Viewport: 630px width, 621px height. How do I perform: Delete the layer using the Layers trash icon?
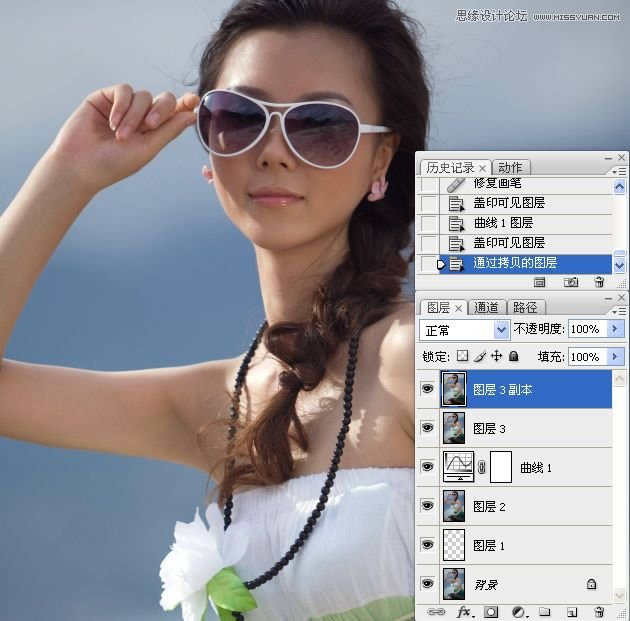click(599, 610)
